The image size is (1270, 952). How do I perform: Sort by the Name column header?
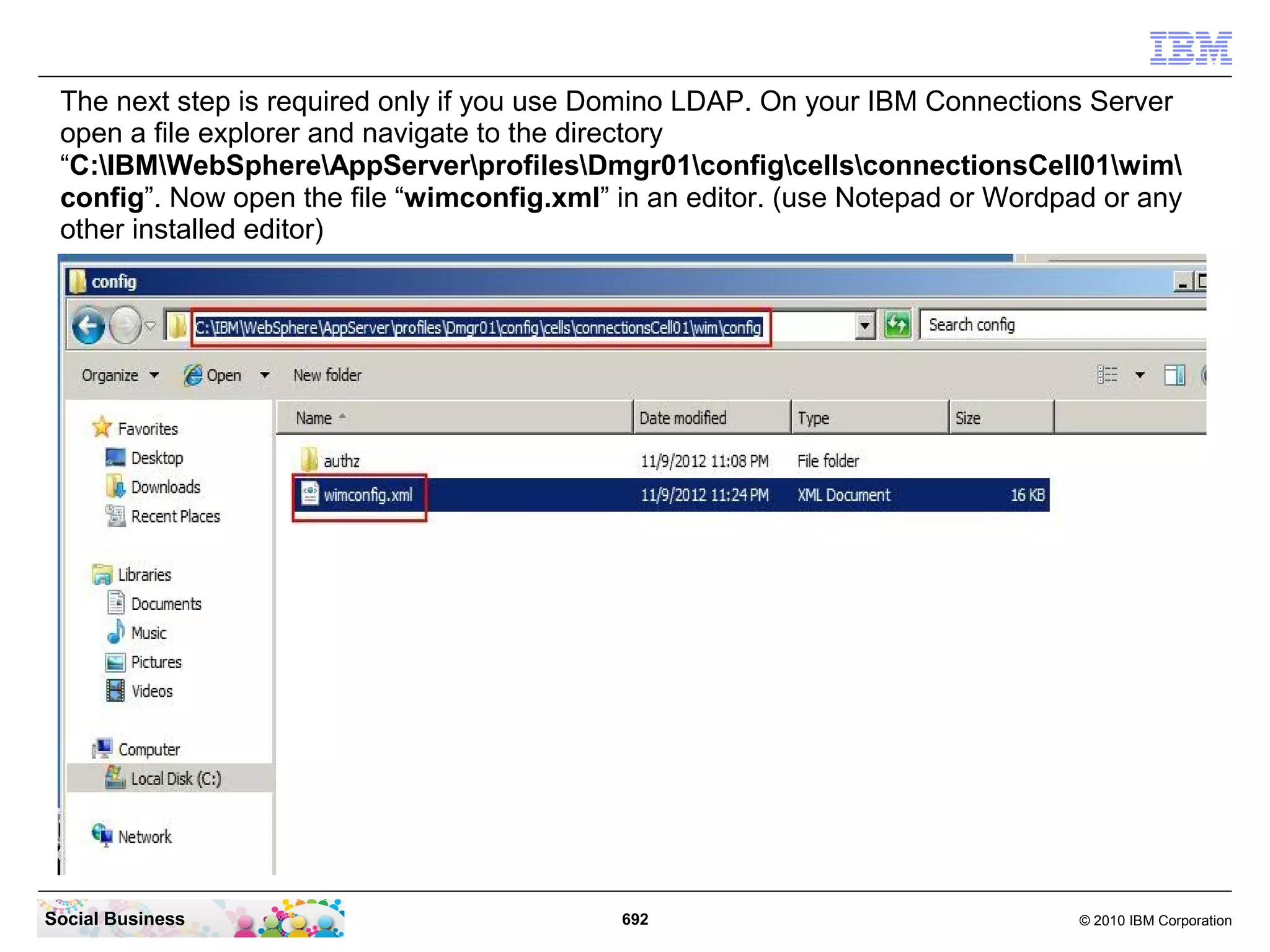[454, 418]
